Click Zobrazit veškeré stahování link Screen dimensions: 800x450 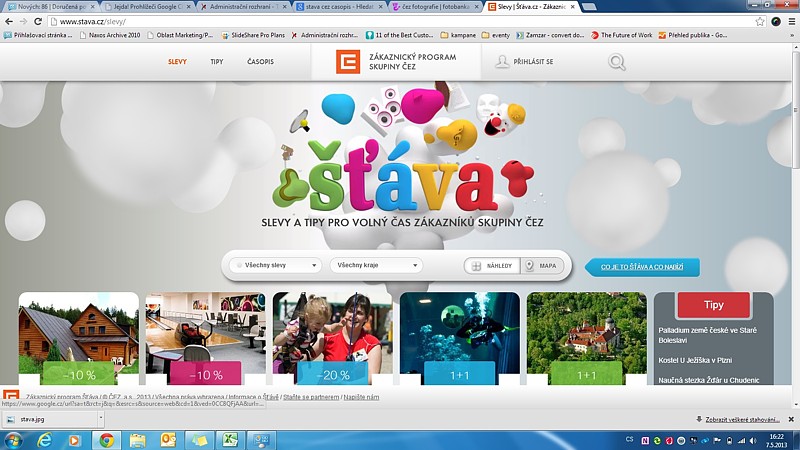(742, 419)
